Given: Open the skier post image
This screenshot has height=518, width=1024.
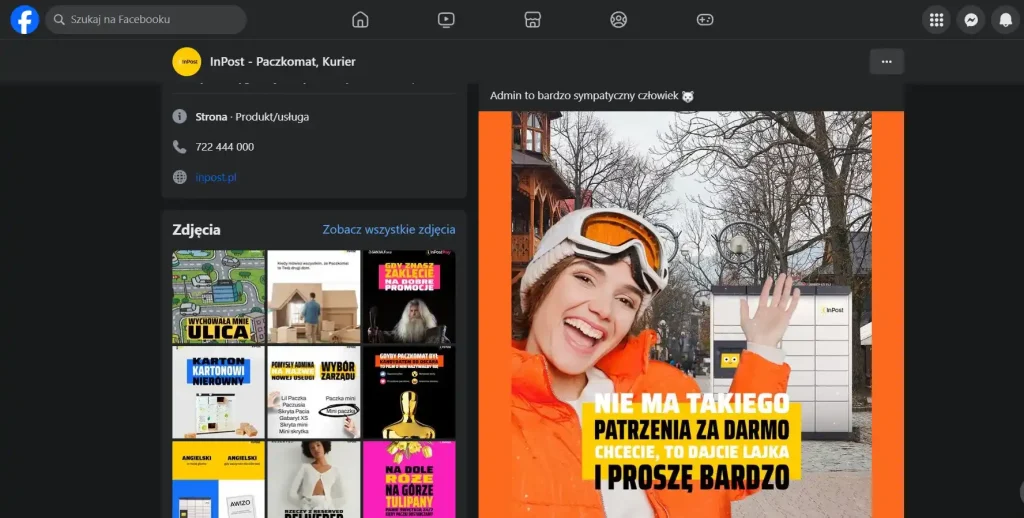Looking at the screenshot, I should tap(691, 314).
